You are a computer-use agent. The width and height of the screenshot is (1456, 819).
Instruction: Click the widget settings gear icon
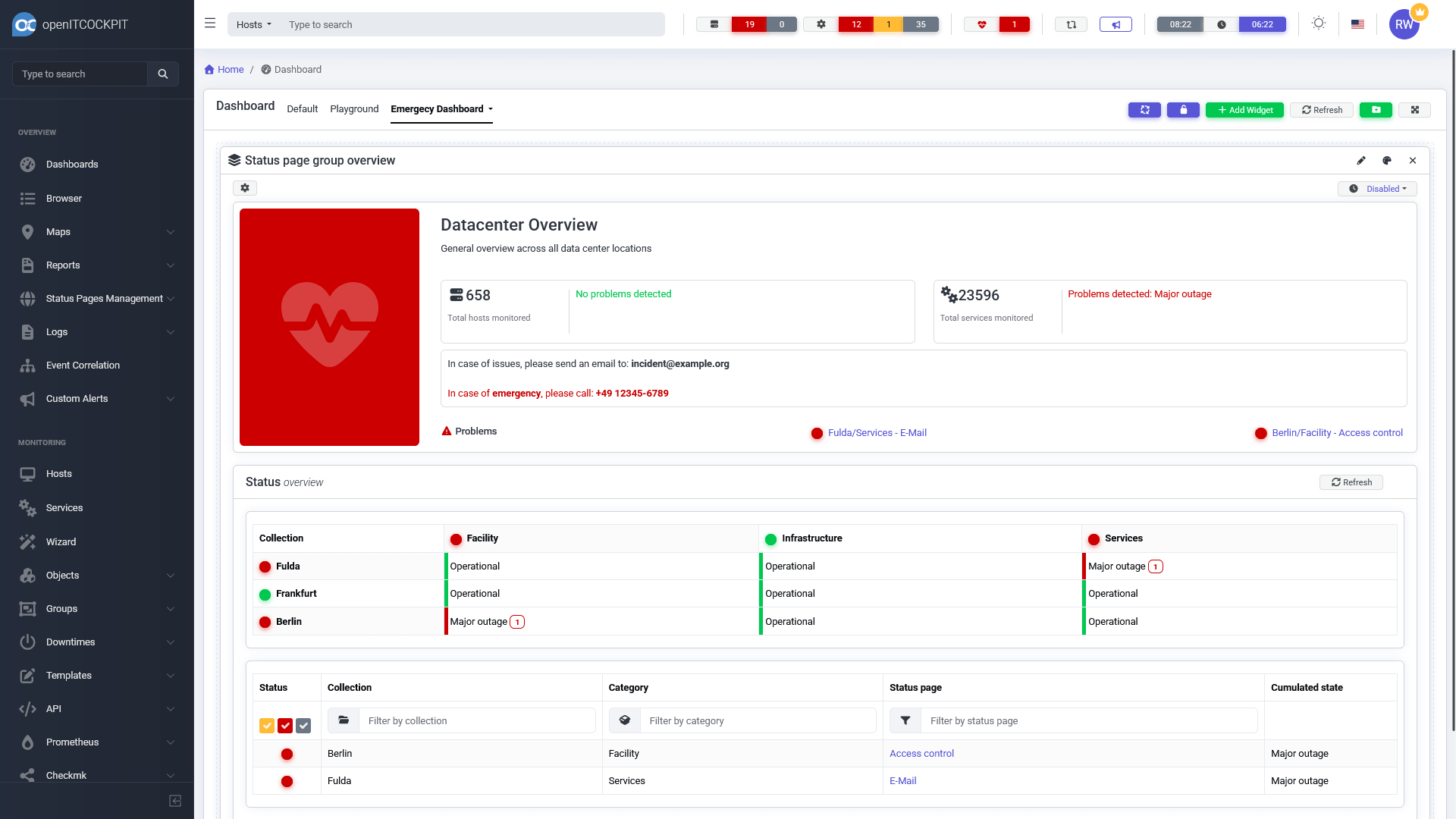(x=245, y=188)
